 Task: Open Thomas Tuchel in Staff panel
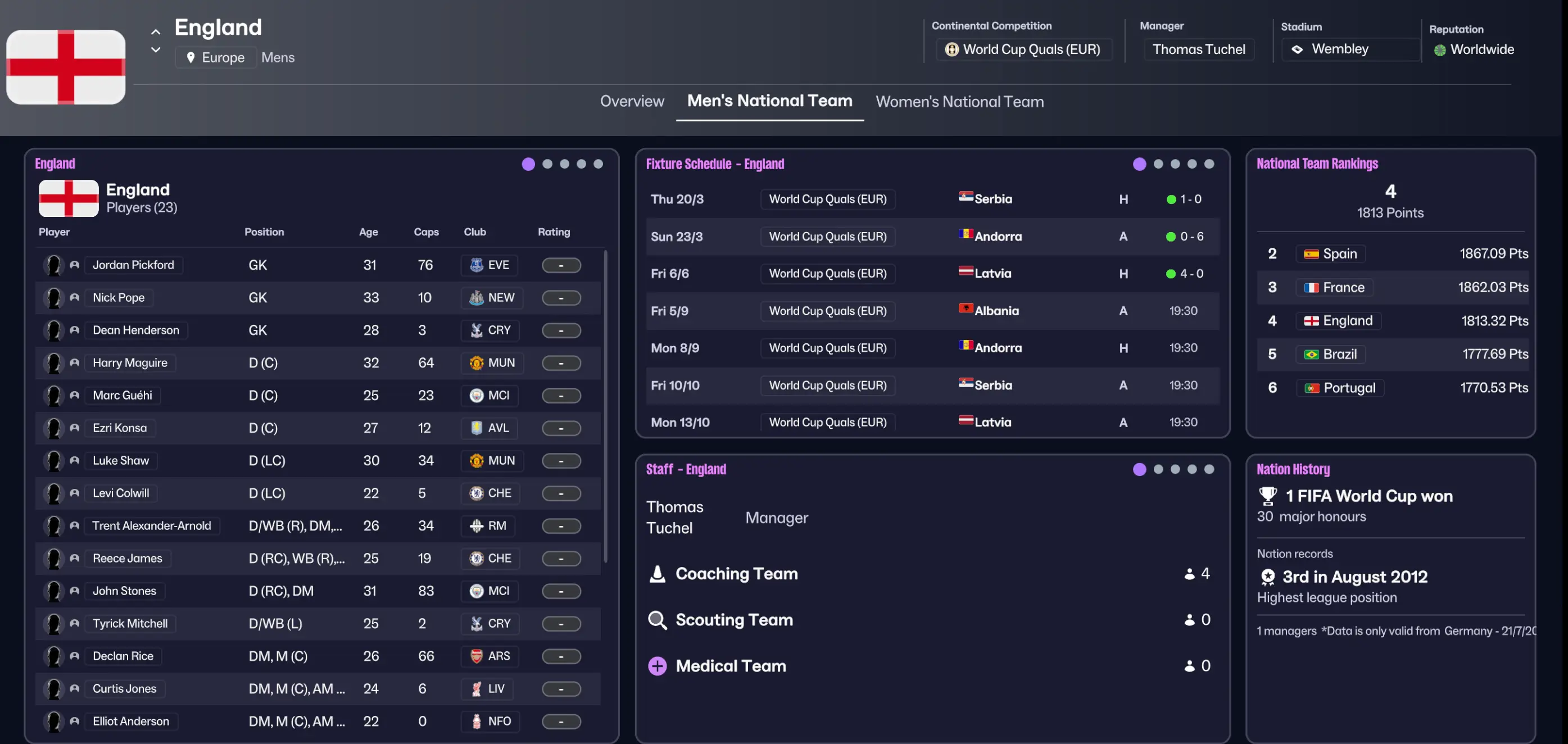[674, 518]
